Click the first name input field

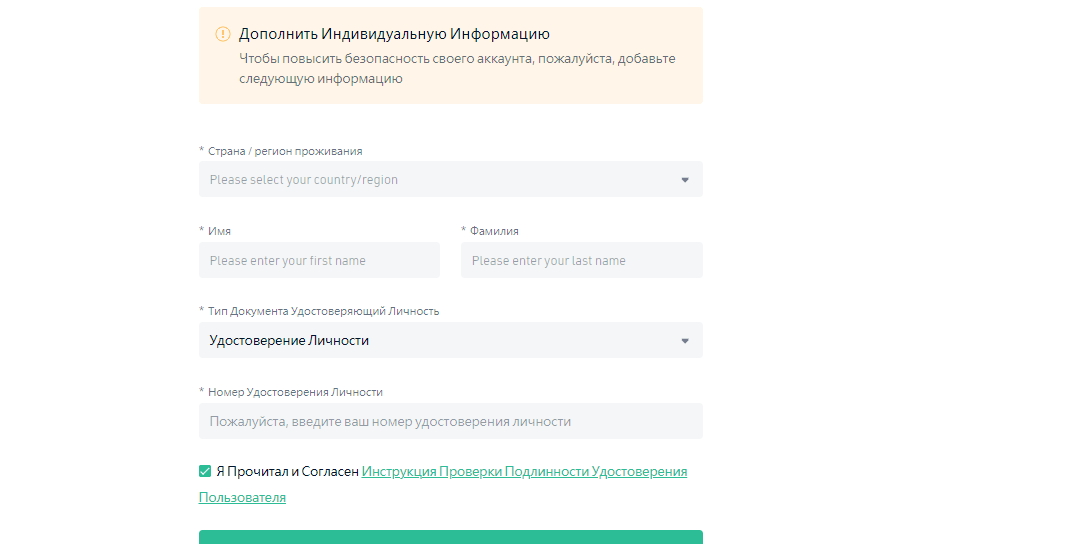pyautogui.click(x=319, y=261)
